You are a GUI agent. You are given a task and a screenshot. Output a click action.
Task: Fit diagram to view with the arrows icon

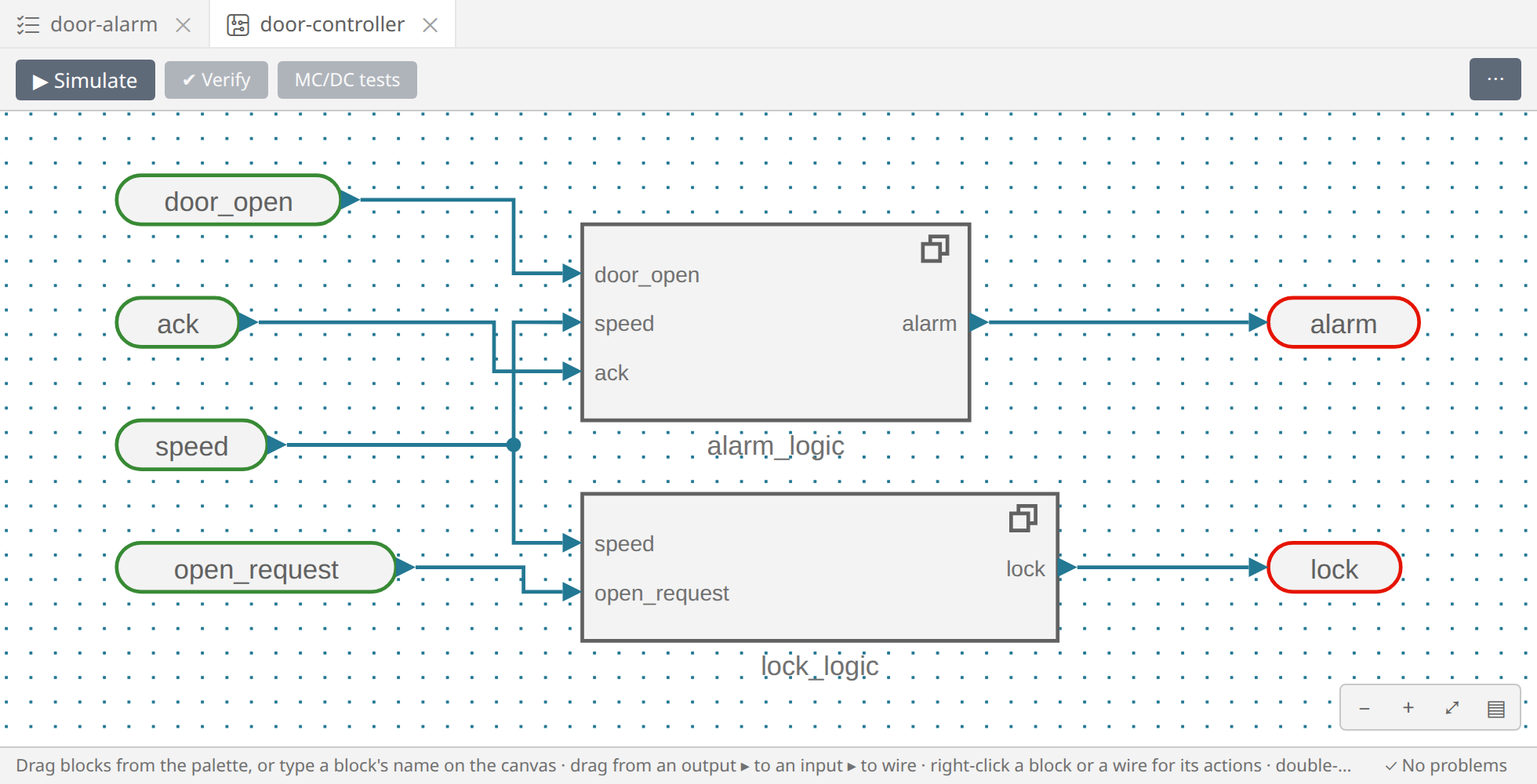click(1452, 708)
